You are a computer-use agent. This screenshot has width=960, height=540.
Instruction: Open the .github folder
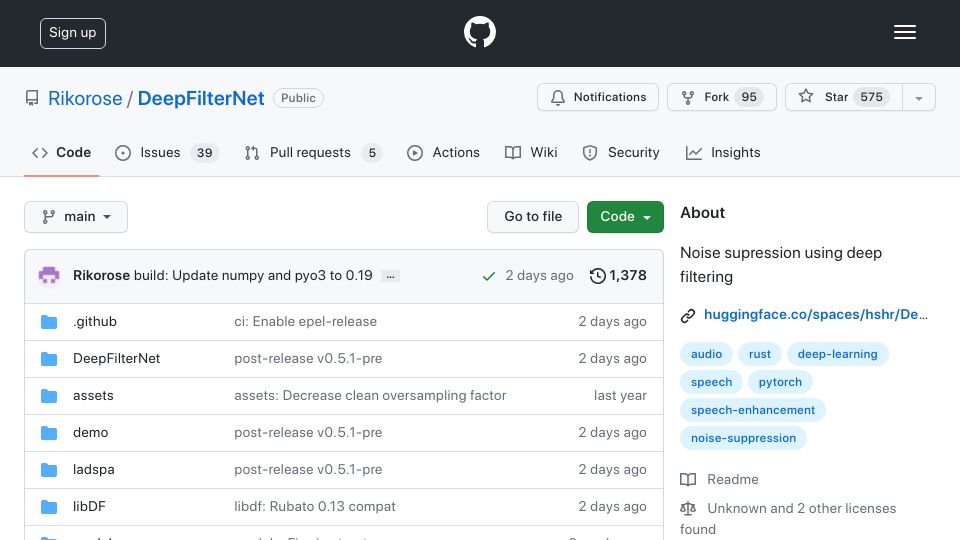point(95,321)
